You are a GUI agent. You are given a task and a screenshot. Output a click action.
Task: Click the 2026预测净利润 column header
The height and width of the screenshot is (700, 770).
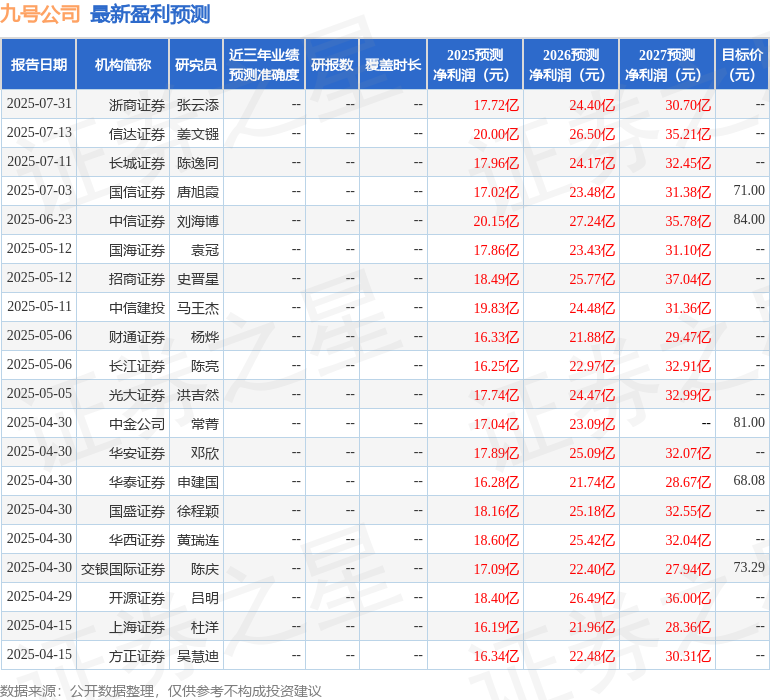pyautogui.click(x=571, y=65)
